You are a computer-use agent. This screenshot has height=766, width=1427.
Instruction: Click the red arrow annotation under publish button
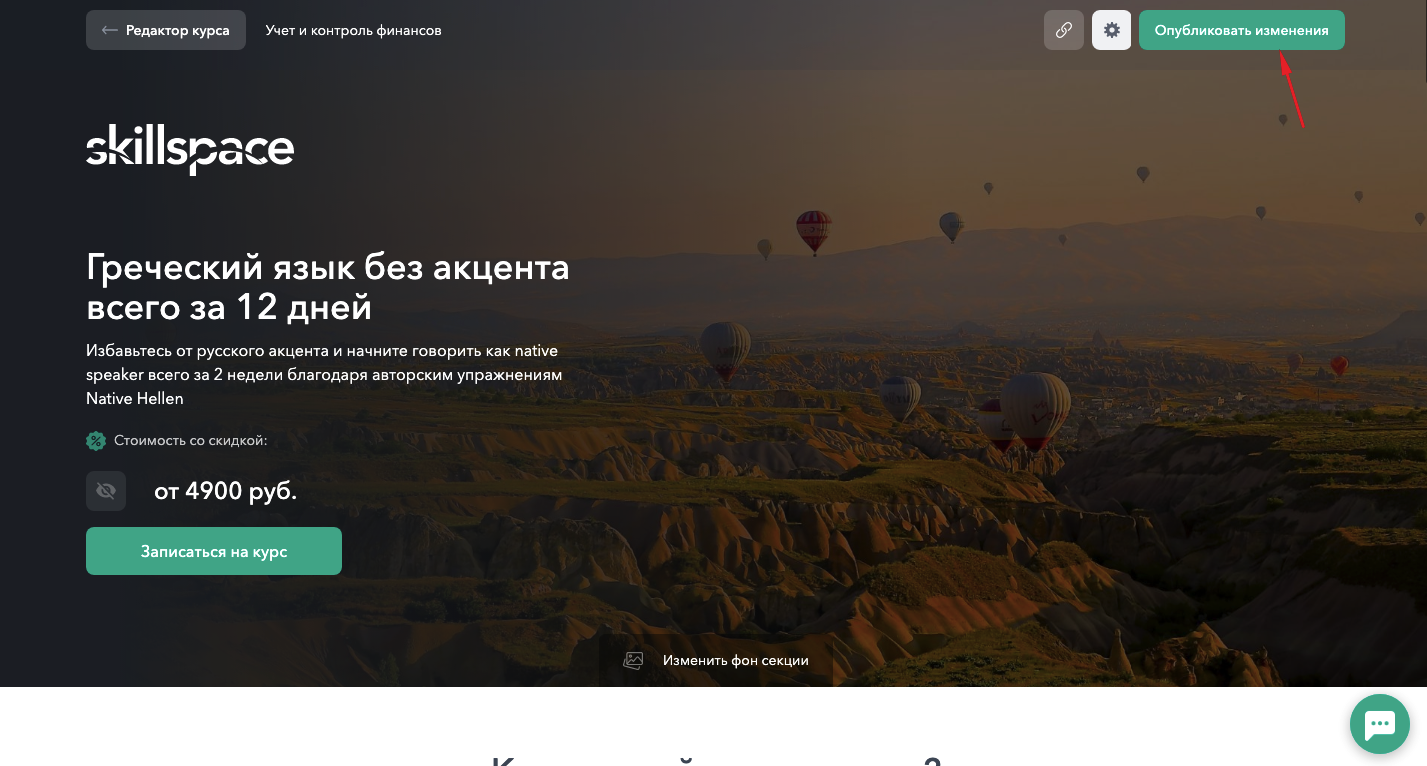click(x=1293, y=90)
